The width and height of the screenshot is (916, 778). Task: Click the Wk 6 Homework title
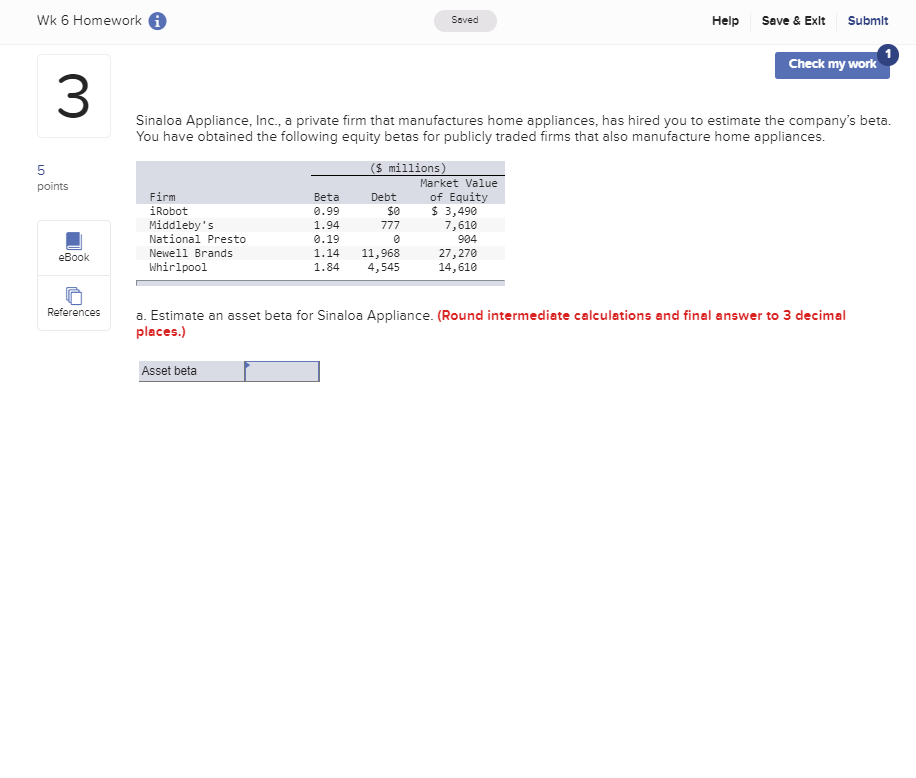87,19
